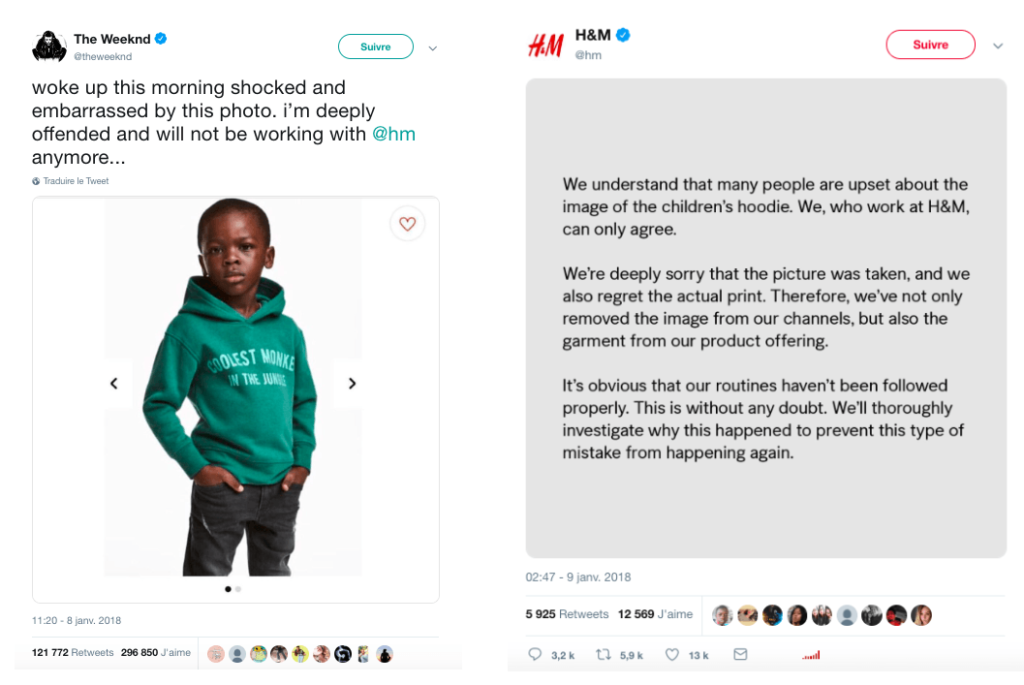Follow The Weeknd with Suivre button

[x=375, y=47]
